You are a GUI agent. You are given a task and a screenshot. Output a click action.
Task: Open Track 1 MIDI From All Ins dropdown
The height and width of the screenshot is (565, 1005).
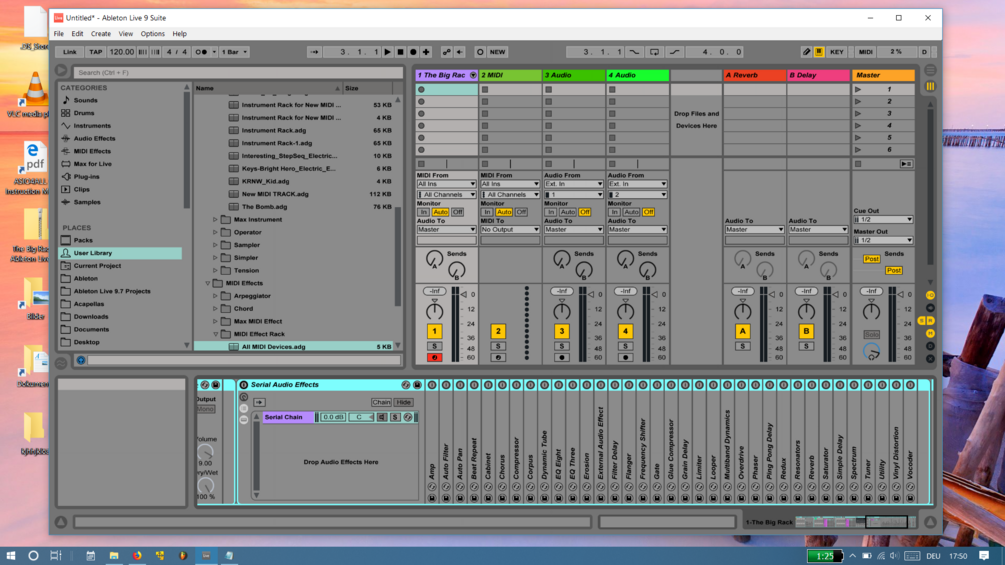coord(446,184)
